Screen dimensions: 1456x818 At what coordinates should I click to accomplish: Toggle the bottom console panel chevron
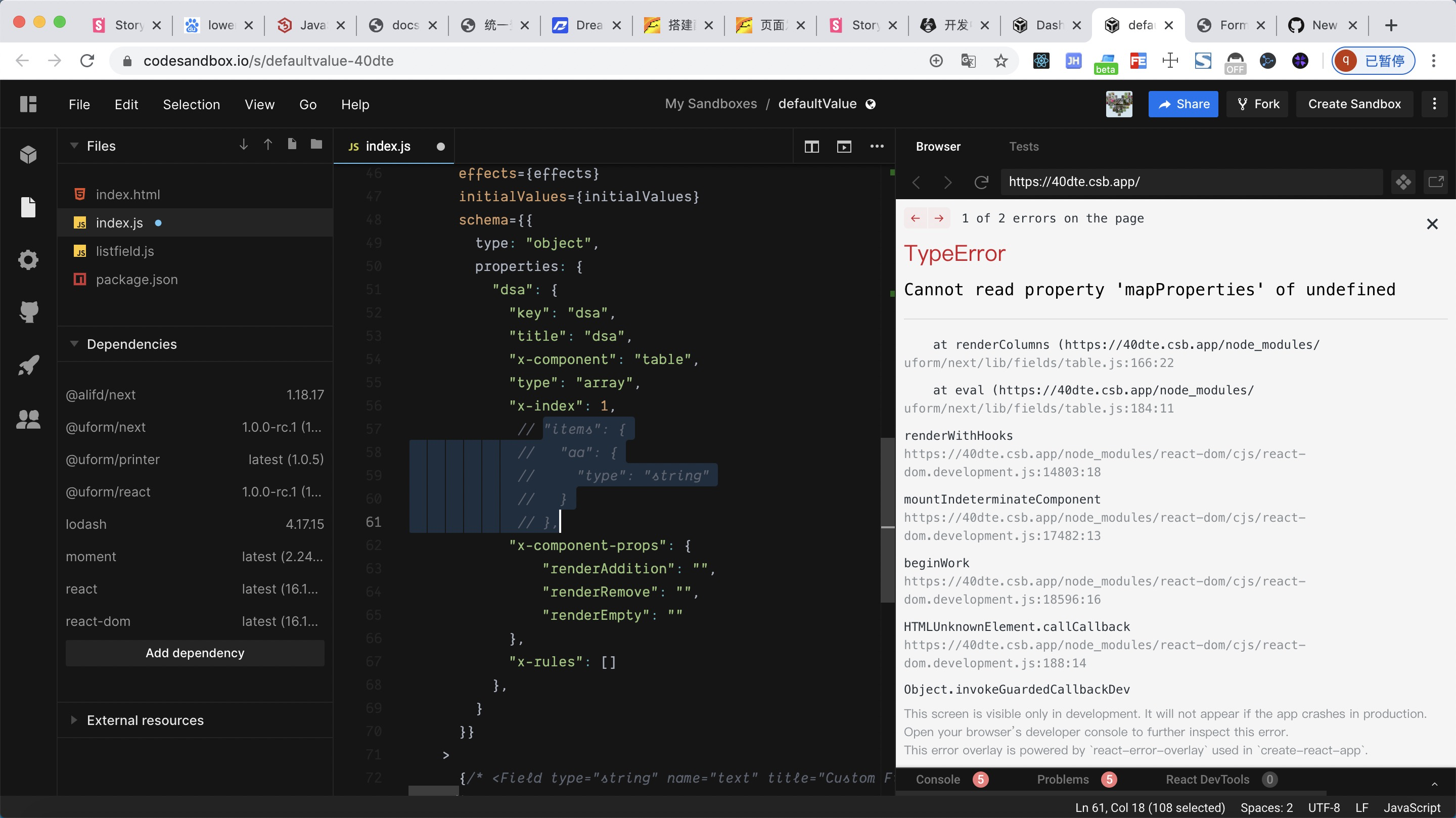point(1434,784)
